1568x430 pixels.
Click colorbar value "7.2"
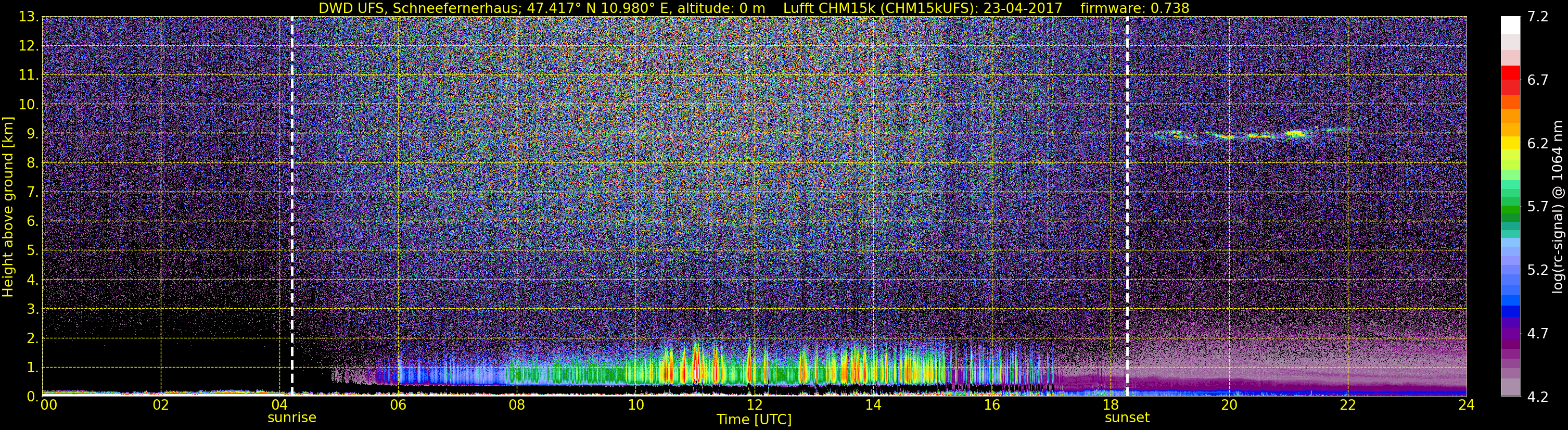pos(1538,17)
